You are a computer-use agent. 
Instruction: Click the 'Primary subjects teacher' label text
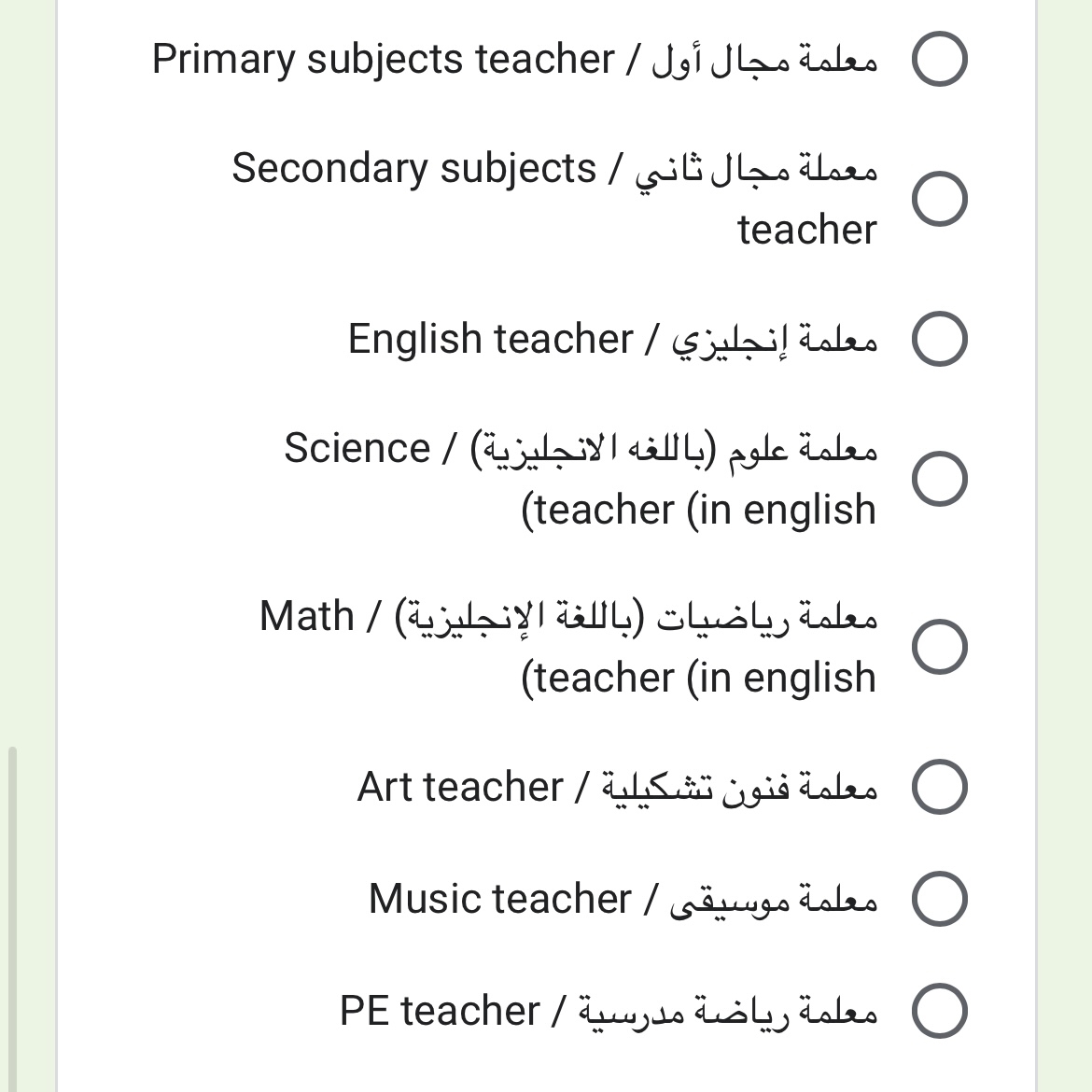tap(383, 60)
